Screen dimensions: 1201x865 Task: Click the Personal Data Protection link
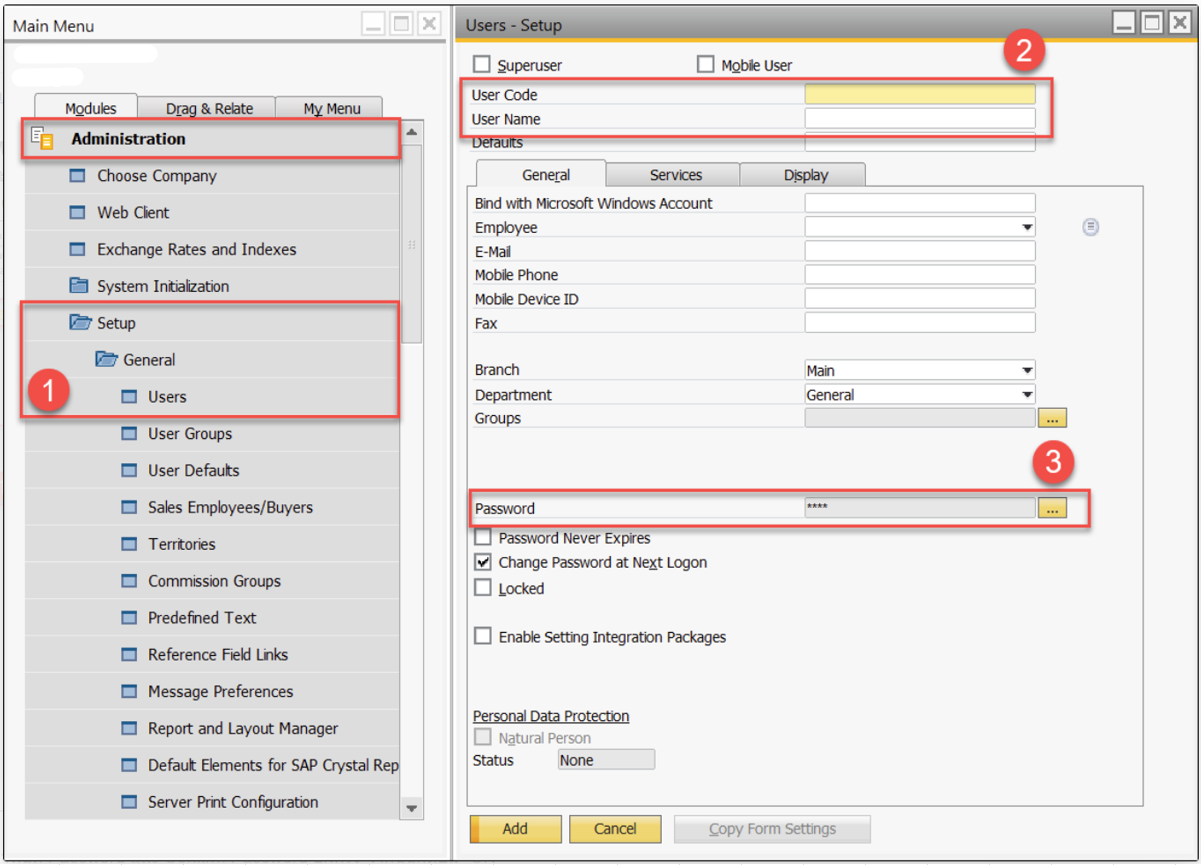[551, 716]
